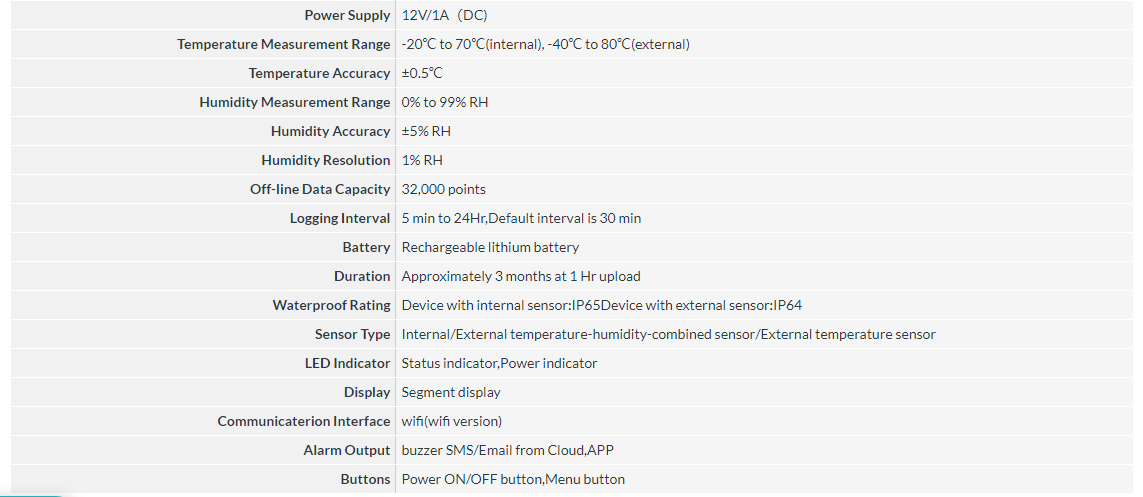Click the Off-line Data Capacity label
This screenshot has height=497, width=1143.
tap(320, 189)
